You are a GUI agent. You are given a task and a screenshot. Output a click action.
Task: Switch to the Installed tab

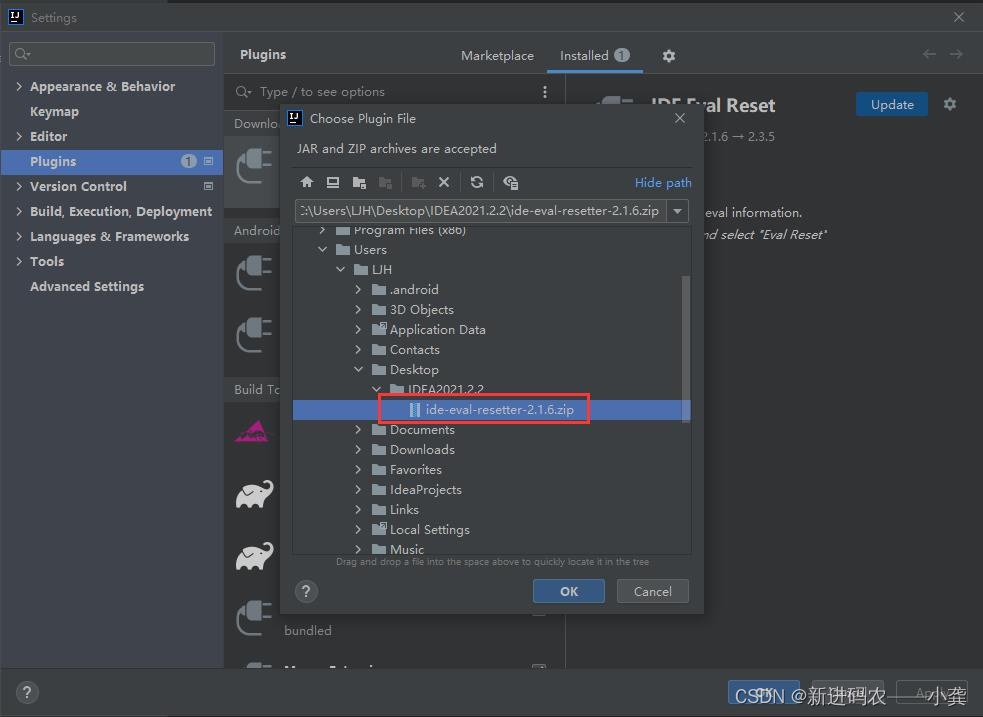point(594,56)
